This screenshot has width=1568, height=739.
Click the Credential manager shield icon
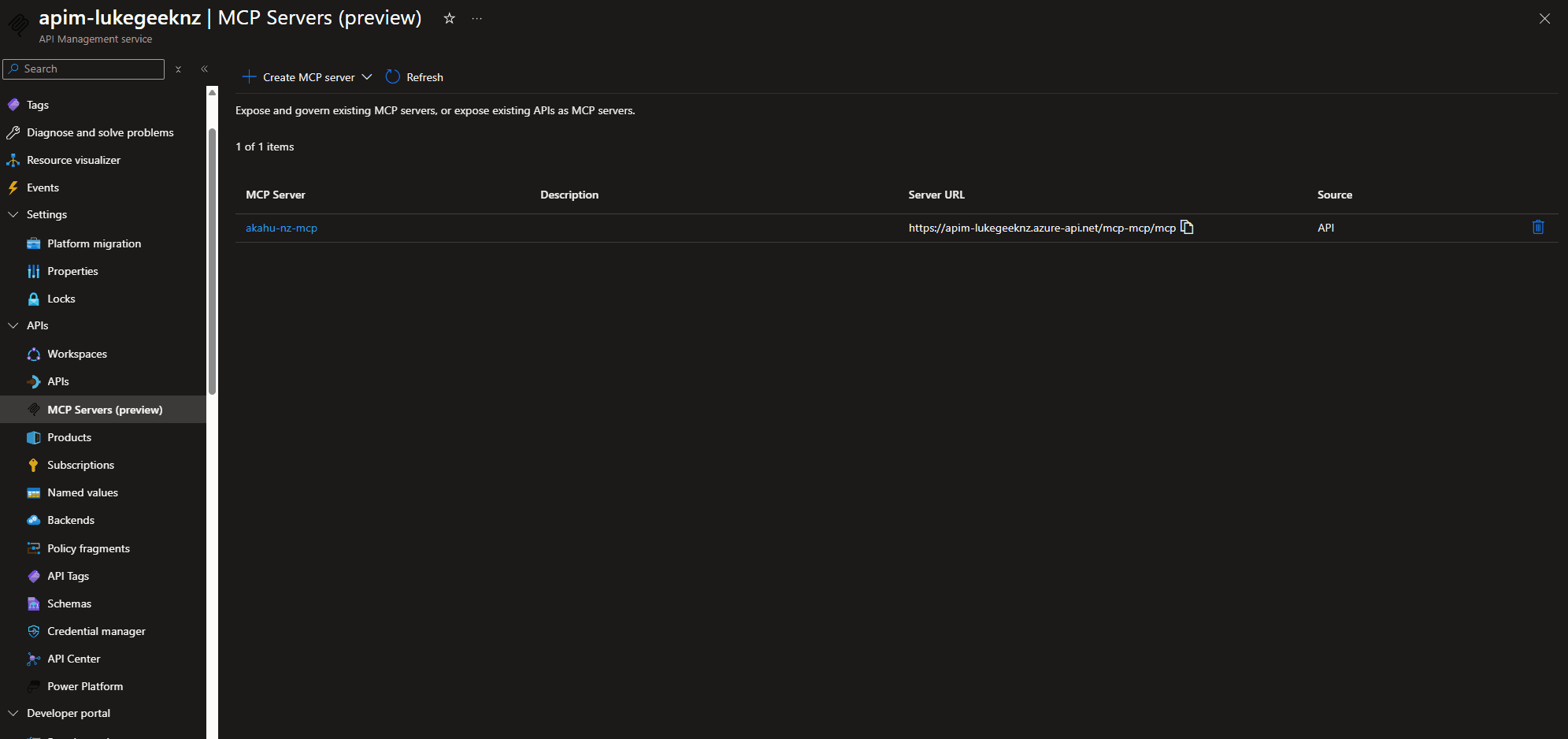(x=34, y=631)
